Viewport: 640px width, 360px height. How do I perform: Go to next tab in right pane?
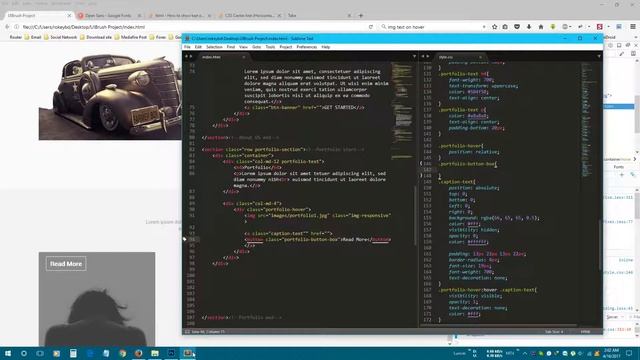pos(427,56)
